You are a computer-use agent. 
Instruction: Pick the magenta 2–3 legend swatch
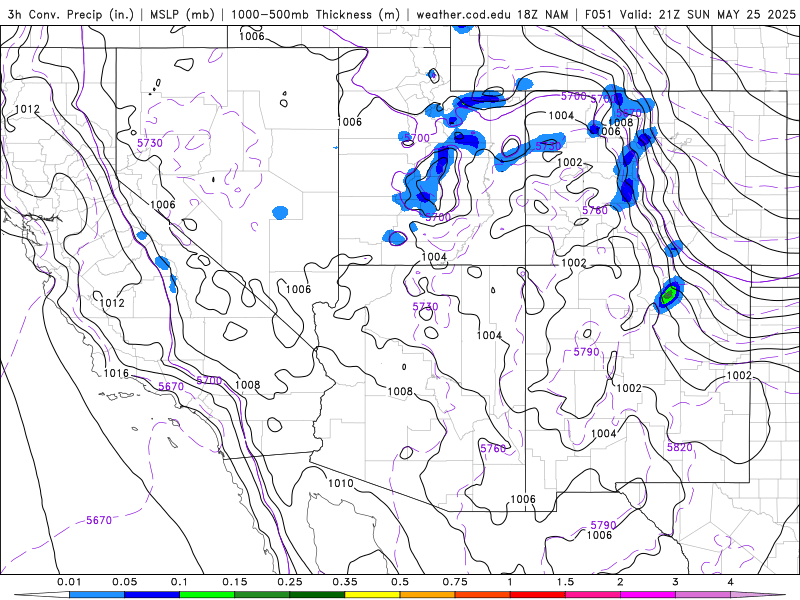click(x=648, y=595)
